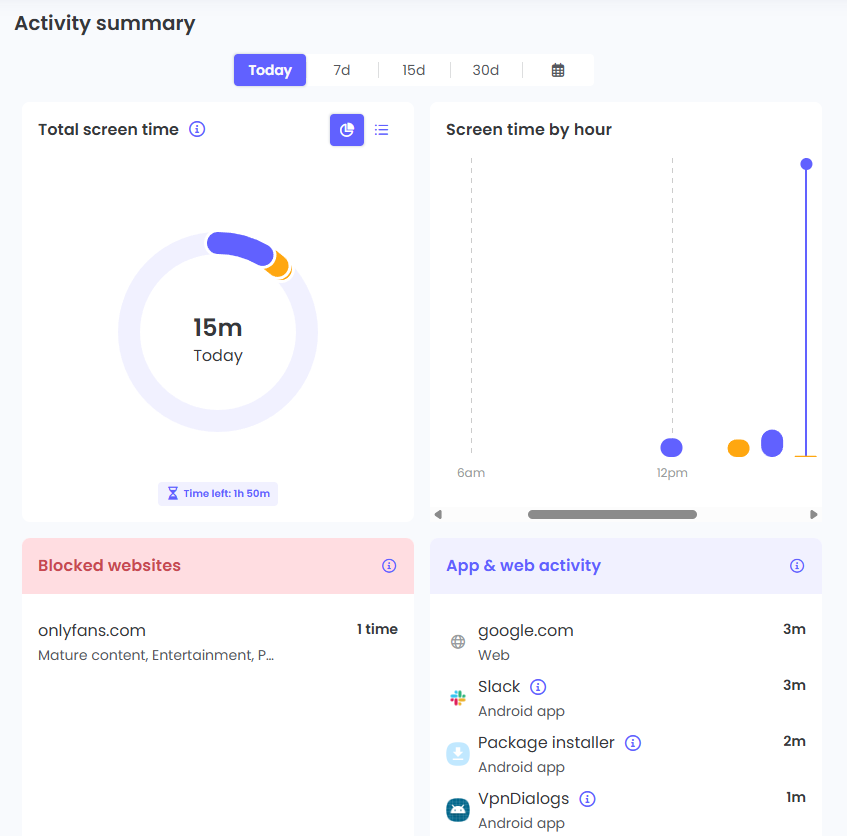847x836 pixels.
Task: Click the VpnDialogs Android app icon
Action: point(457,810)
